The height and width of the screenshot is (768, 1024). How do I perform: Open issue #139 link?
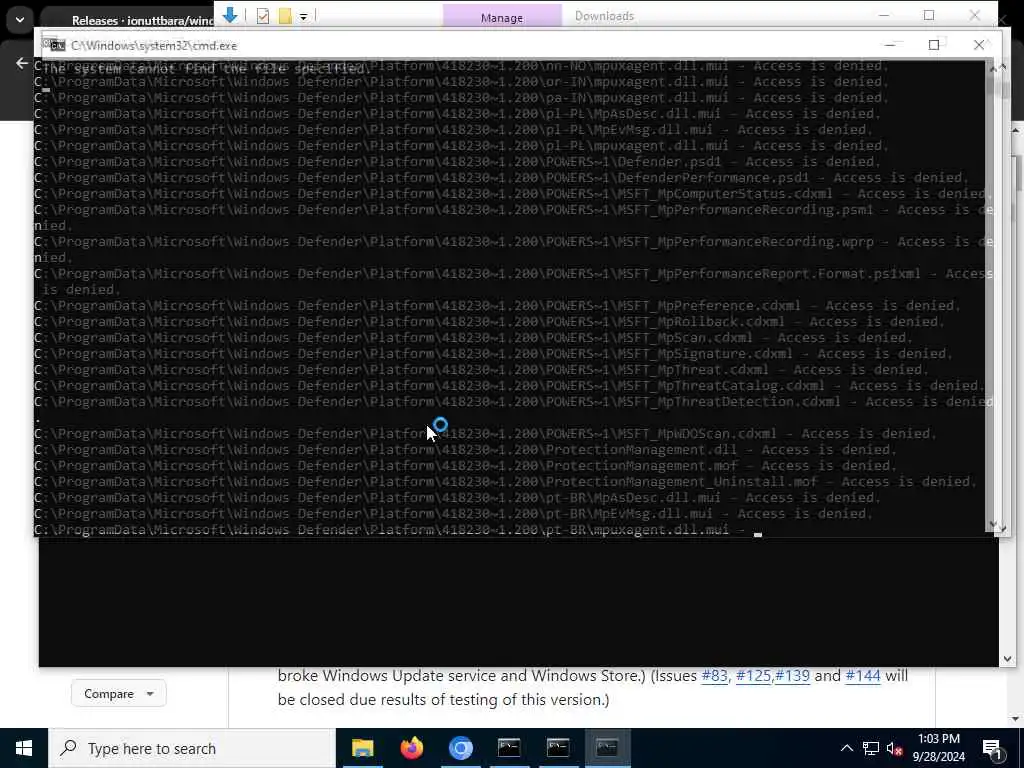pyautogui.click(x=792, y=675)
